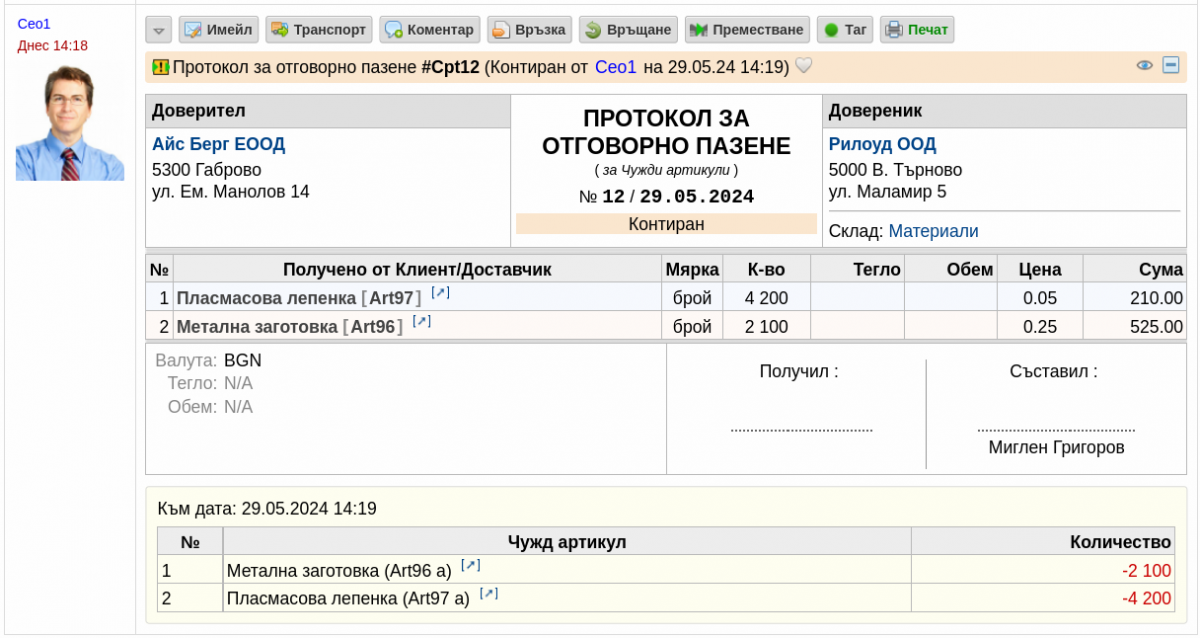Open the Транспорт action
The image size is (1200, 638).
319,30
